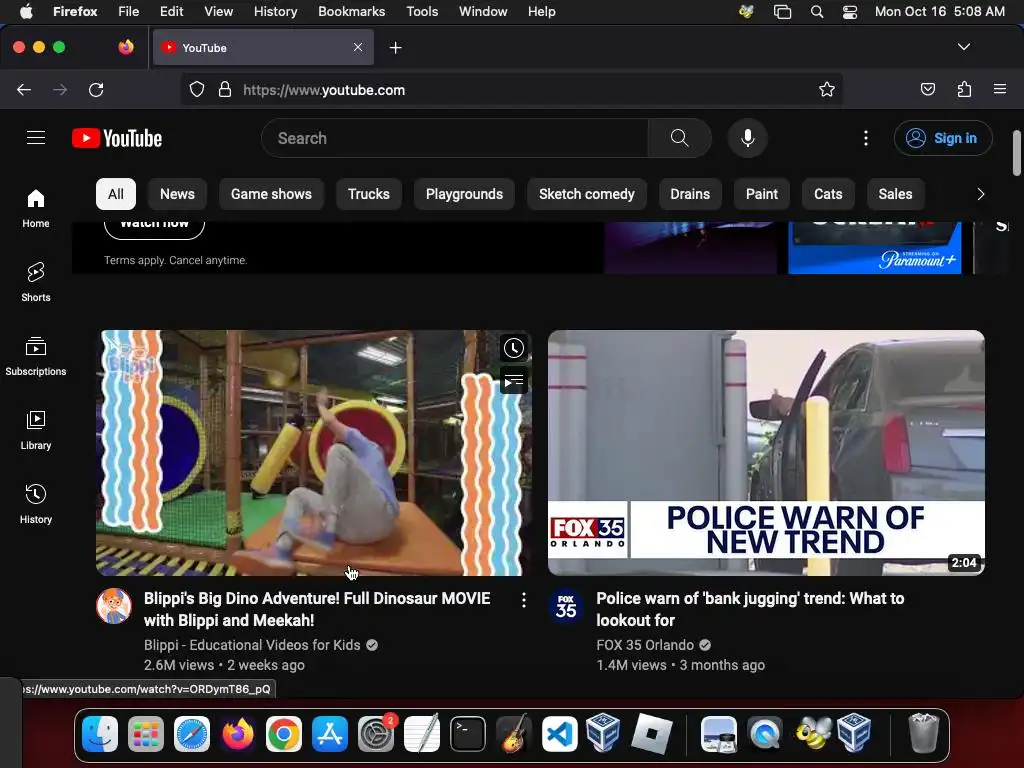Open the View menu
The image size is (1024, 768).
point(218,12)
